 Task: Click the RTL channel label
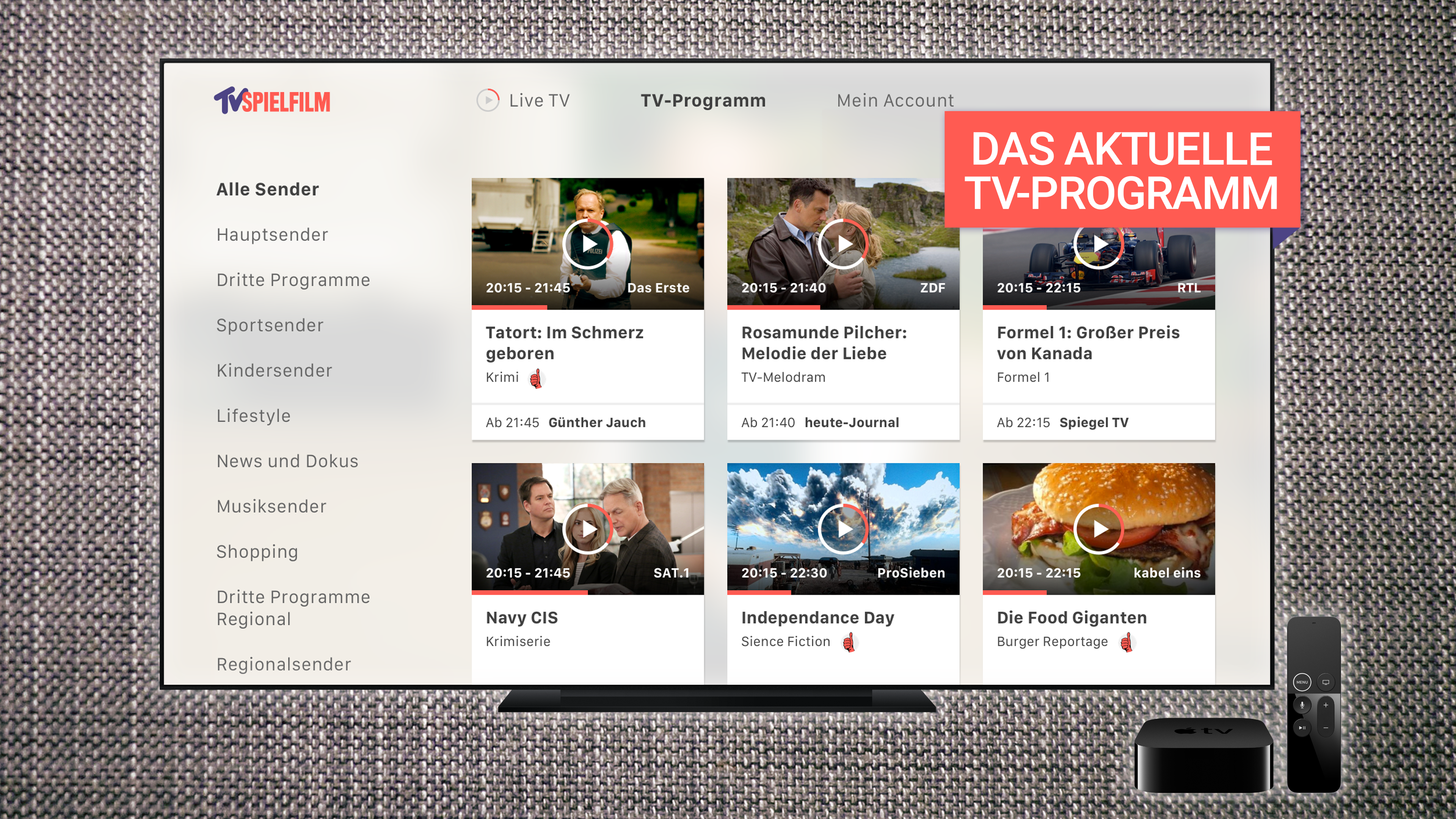point(1189,288)
